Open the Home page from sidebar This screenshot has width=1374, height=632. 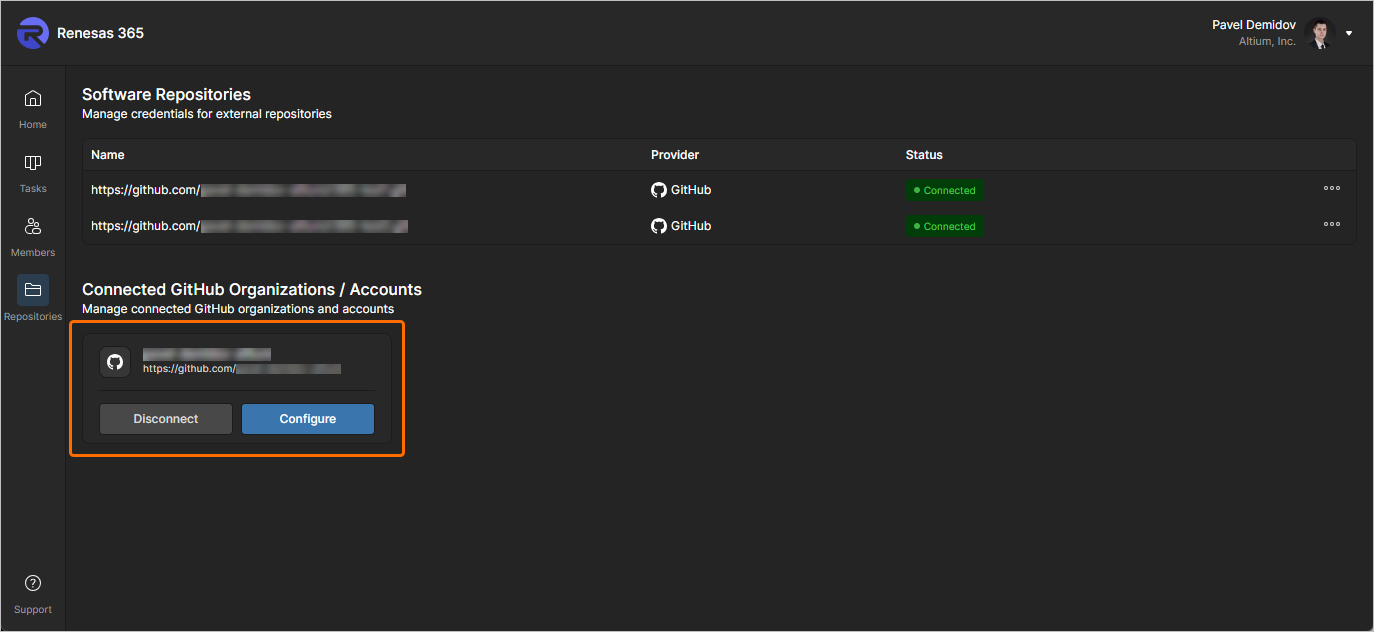33,99
